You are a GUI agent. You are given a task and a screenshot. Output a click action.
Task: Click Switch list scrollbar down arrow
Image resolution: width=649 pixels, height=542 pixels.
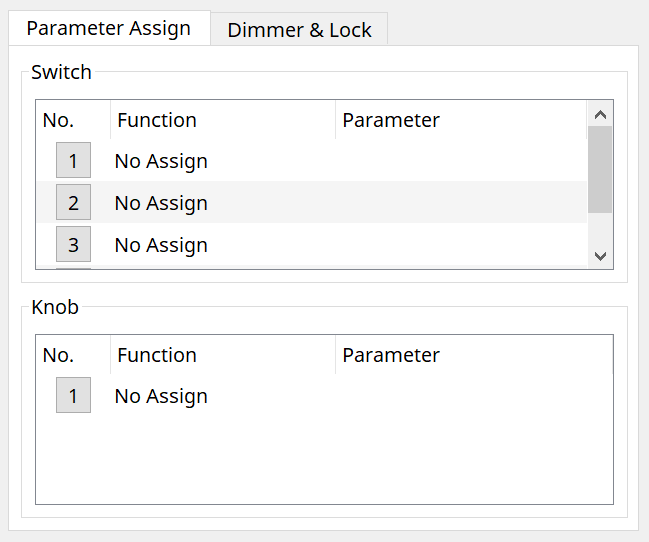tap(600, 256)
